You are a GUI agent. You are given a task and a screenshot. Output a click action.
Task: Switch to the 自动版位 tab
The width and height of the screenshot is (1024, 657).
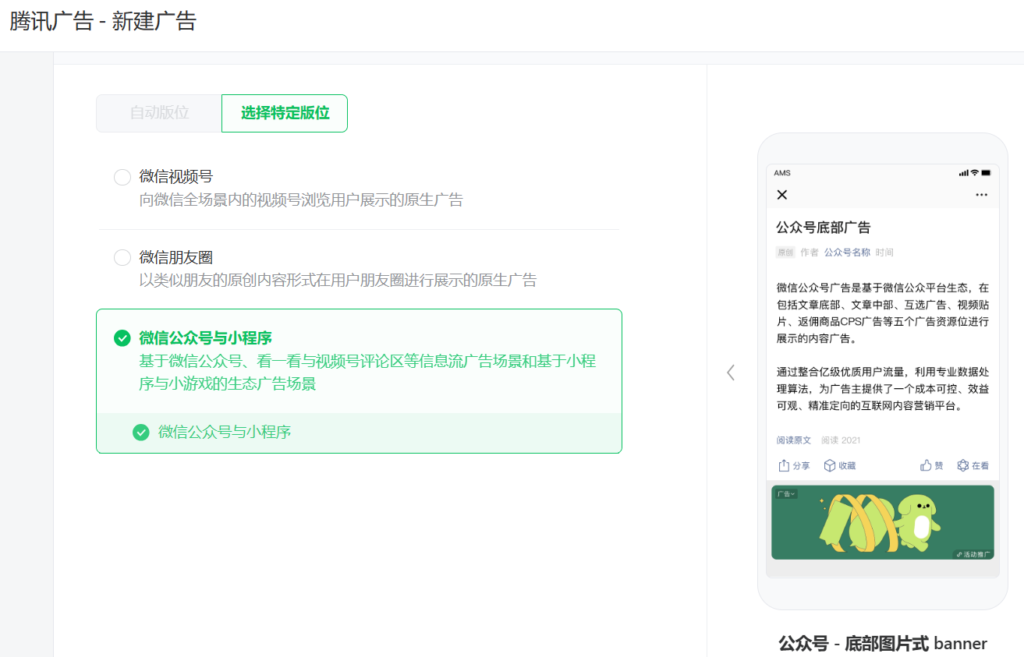coord(159,113)
